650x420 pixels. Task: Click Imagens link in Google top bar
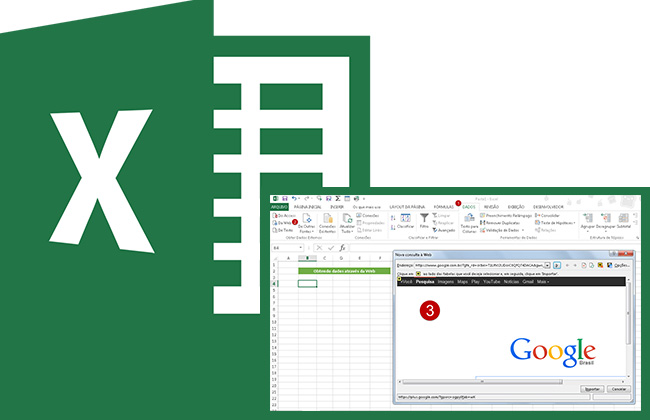coord(446,282)
